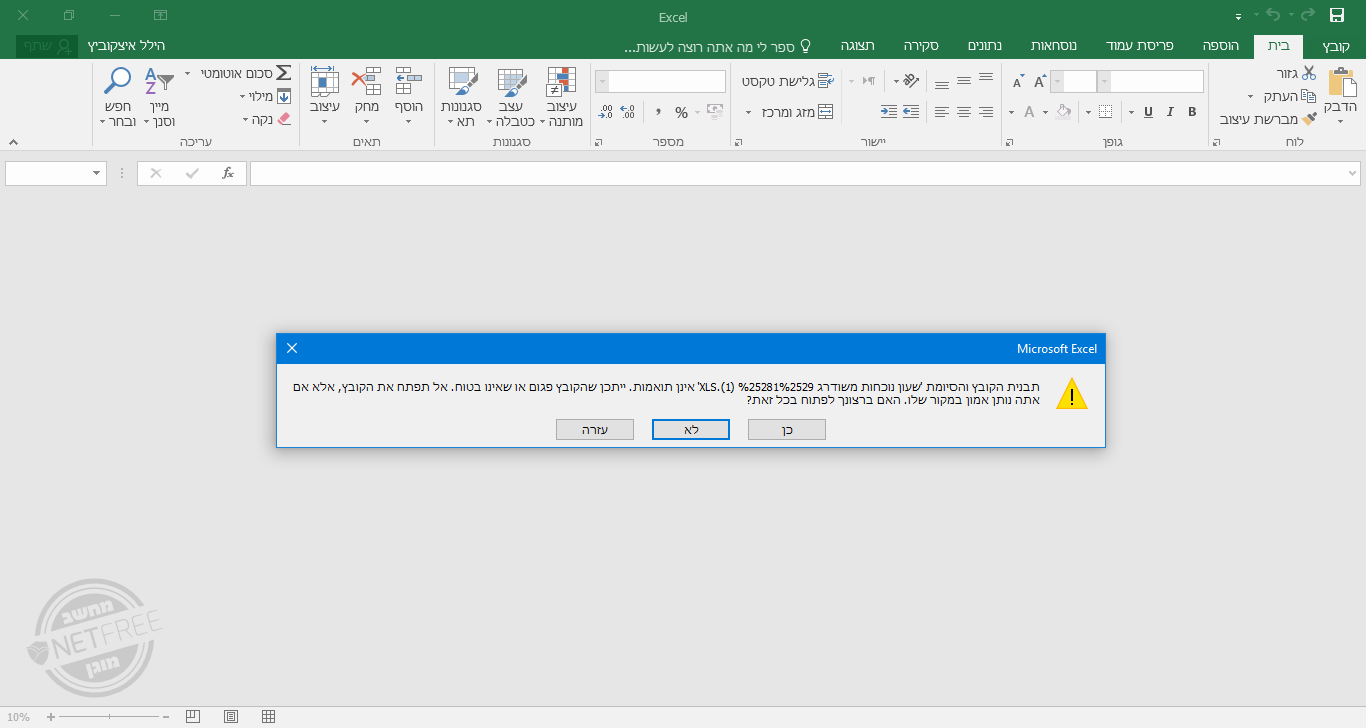This screenshot has height=728, width=1366.
Task: Click Insert cells (הוסף) icon
Action: click(408, 81)
